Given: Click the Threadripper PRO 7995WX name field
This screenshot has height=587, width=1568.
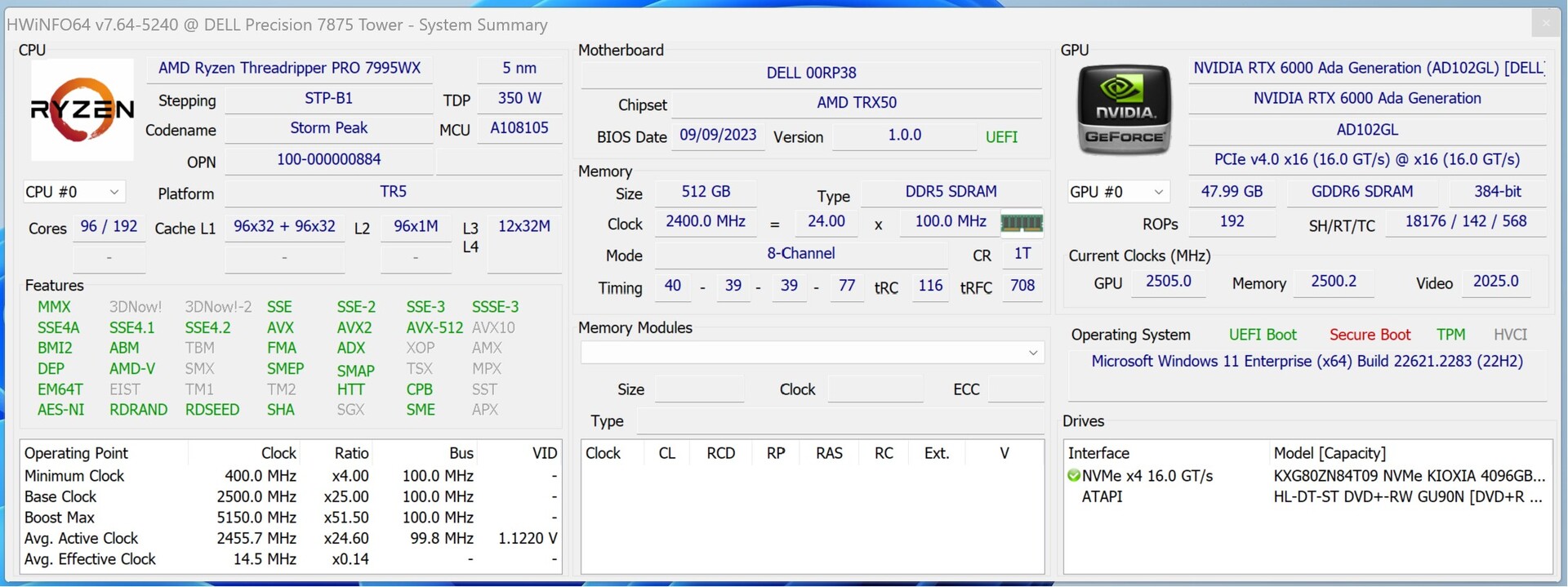Looking at the screenshot, I should [289, 68].
